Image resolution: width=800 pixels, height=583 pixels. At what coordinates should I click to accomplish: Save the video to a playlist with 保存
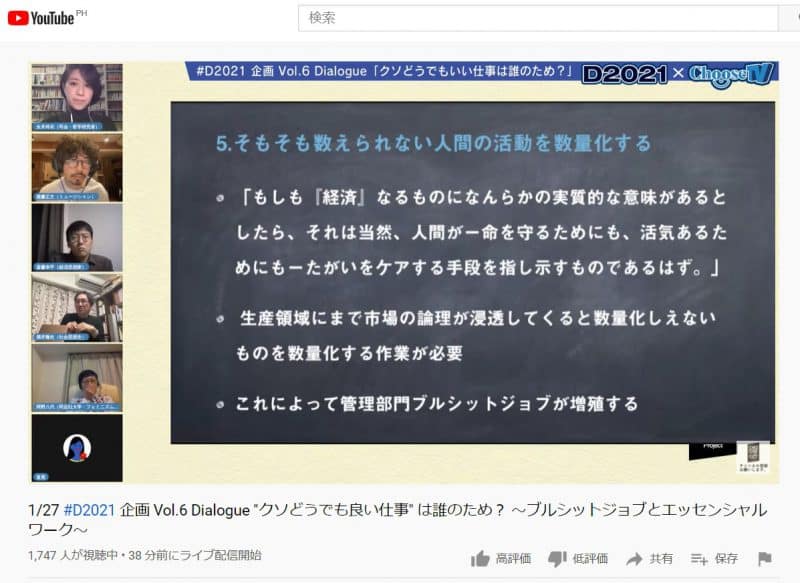click(700, 558)
